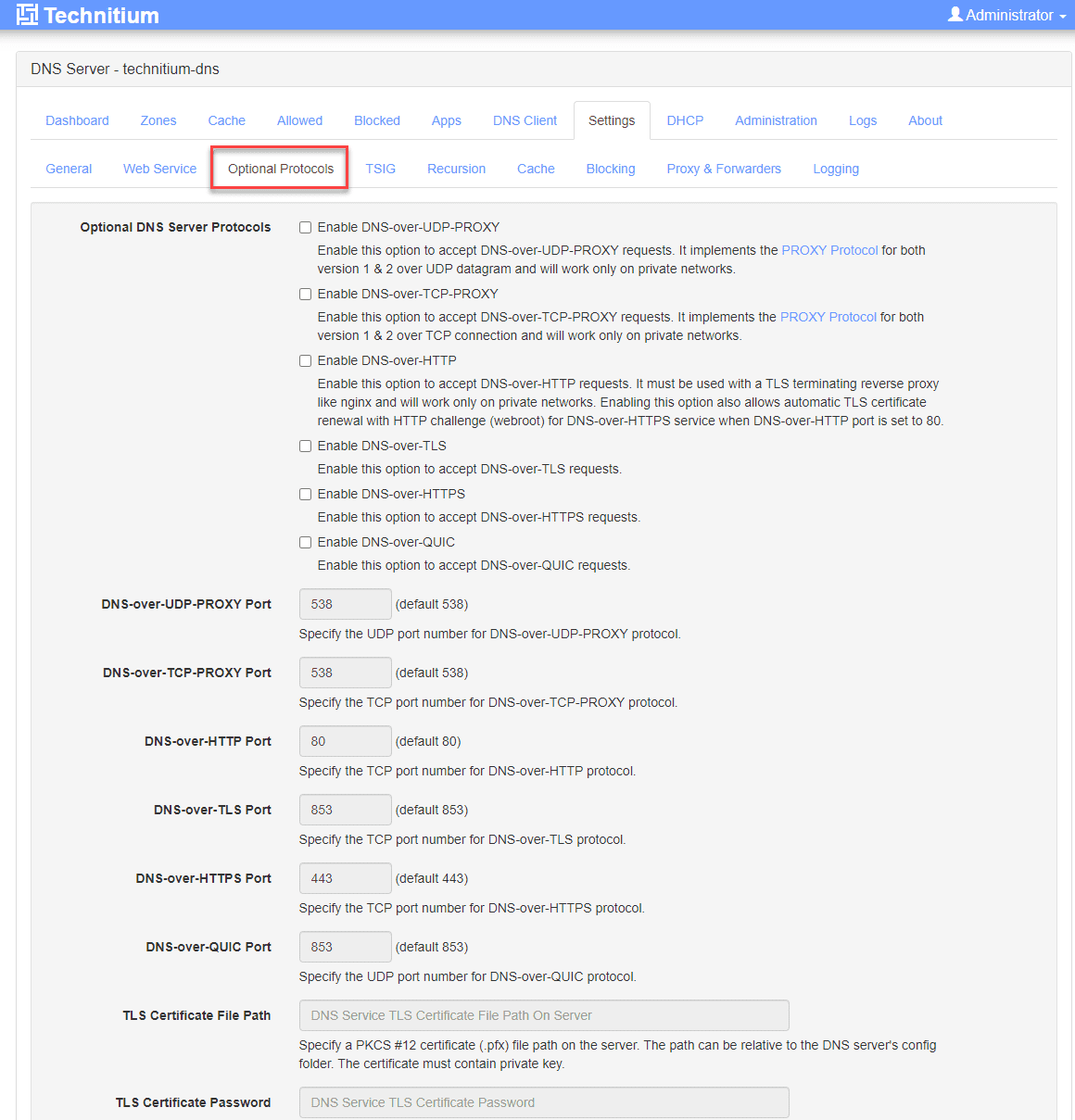Open the Zones tab

point(158,120)
